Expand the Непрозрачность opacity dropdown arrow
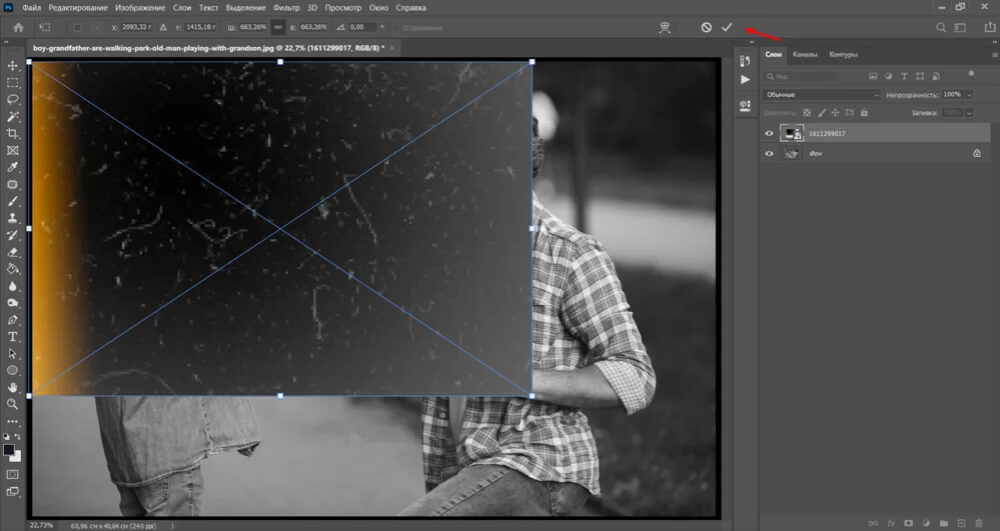The height and width of the screenshot is (531, 1000). click(967, 95)
